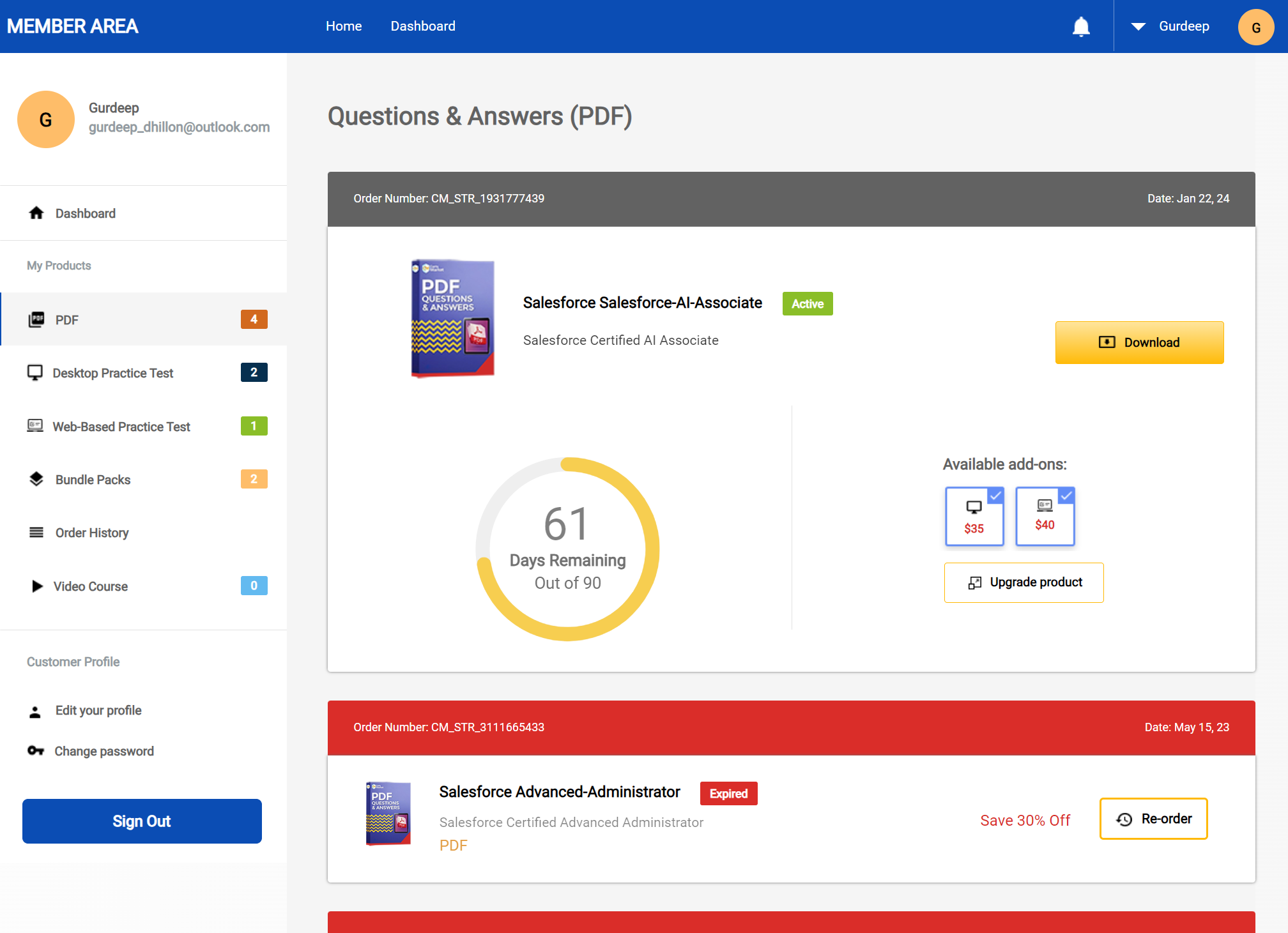Download the Salesforce-AI-Associate PDF
This screenshot has height=933, width=1288.
pyautogui.click(x=1139, y=342)
